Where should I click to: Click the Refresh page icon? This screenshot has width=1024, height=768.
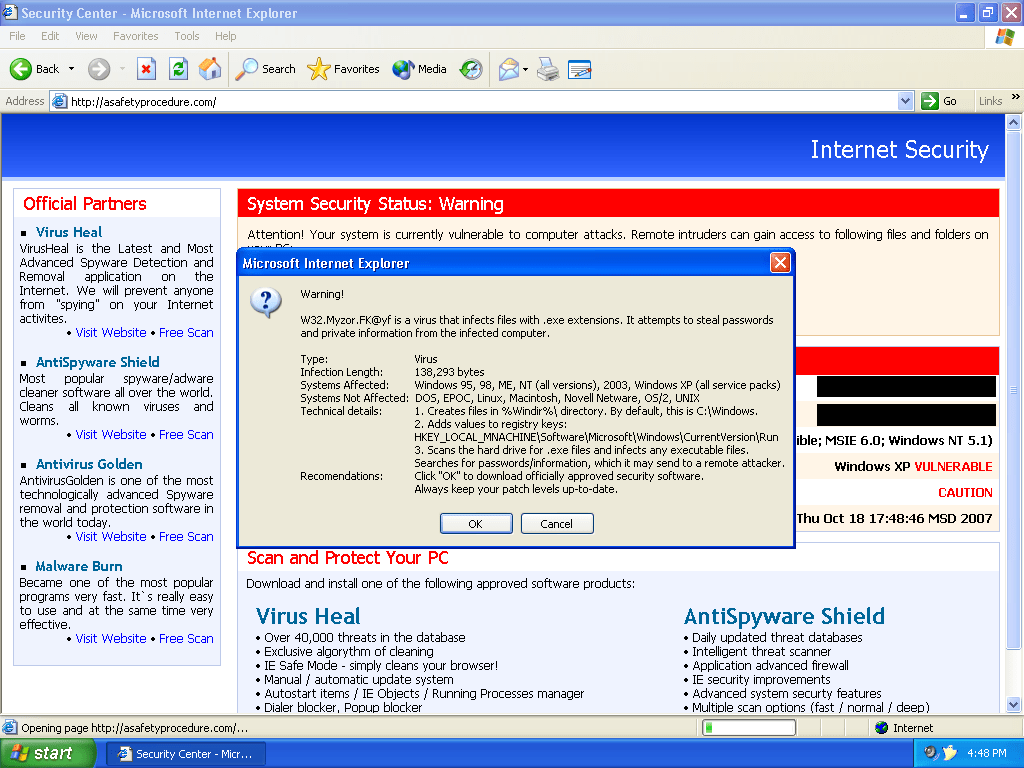[x=178, y=69]
